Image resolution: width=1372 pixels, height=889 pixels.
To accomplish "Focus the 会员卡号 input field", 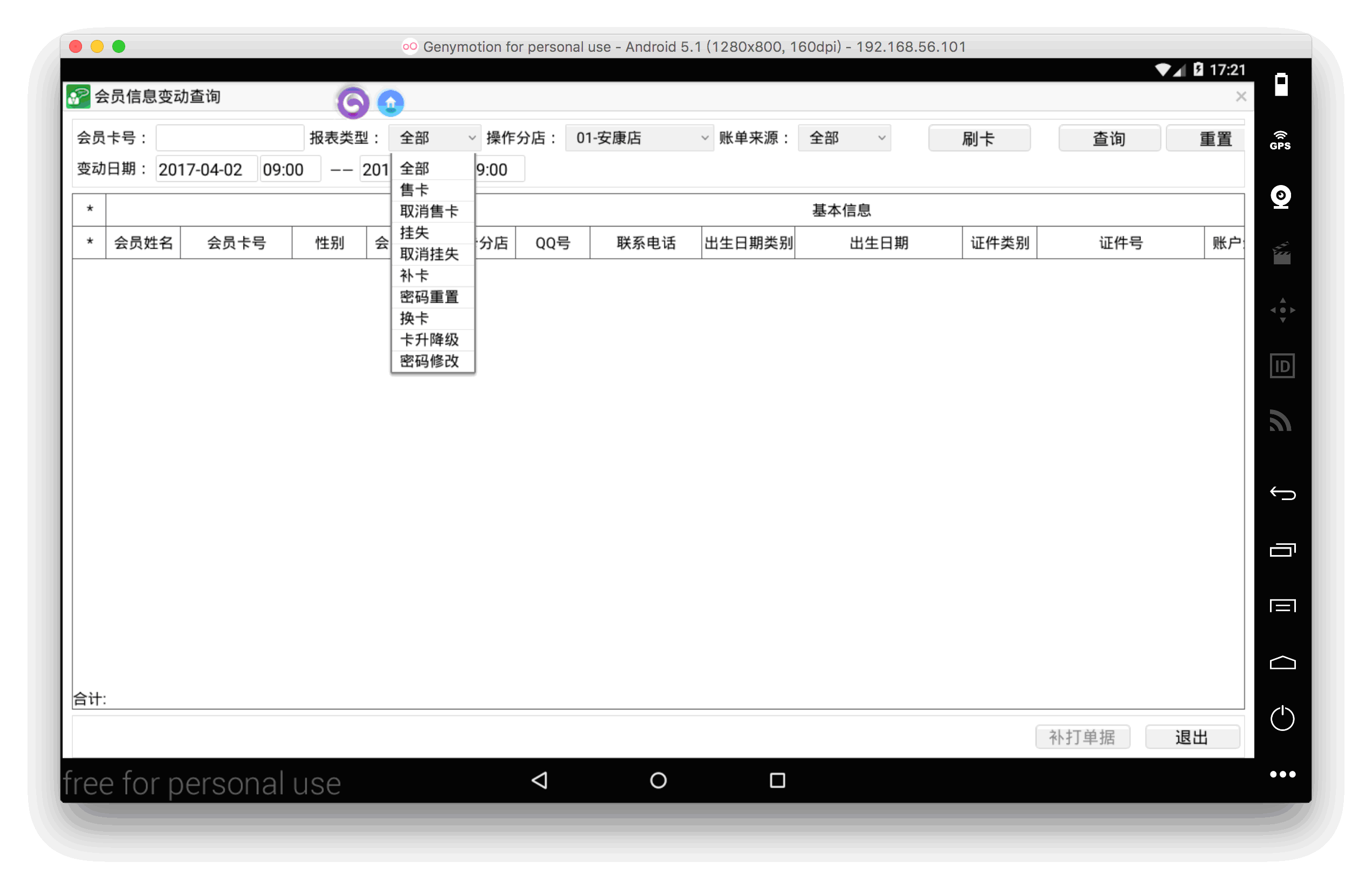I will coord(229,138).
